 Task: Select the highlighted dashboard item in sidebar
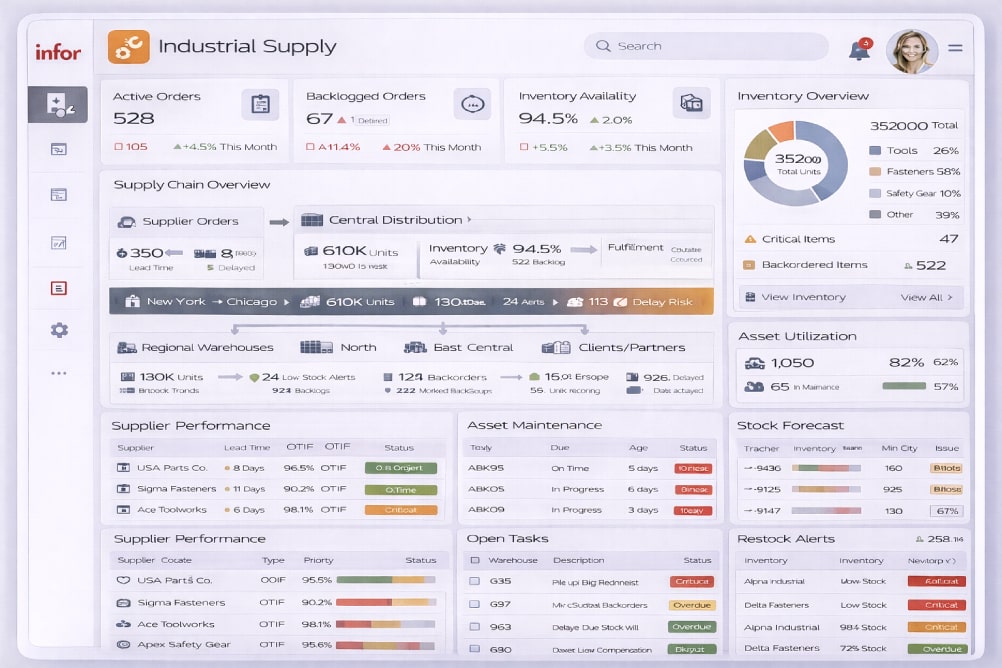[58, 104]
